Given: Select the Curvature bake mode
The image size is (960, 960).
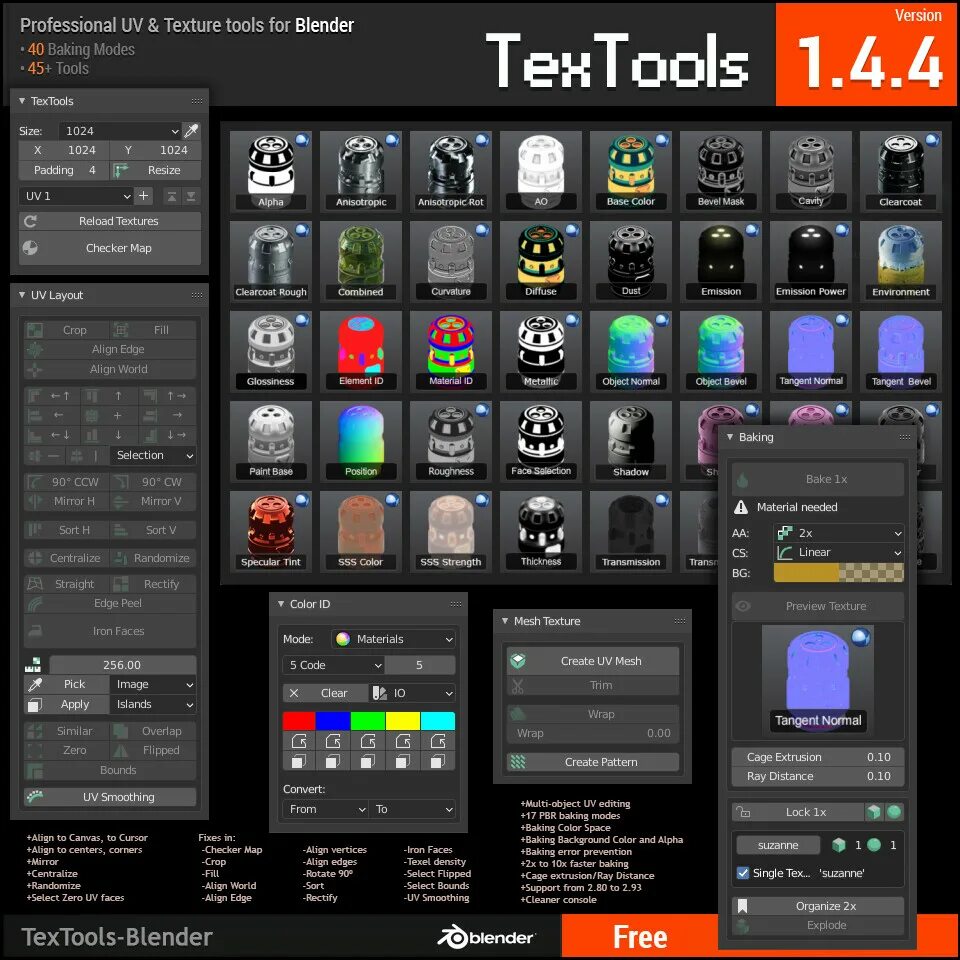Looking at the screenshot, I should point(451,261).
